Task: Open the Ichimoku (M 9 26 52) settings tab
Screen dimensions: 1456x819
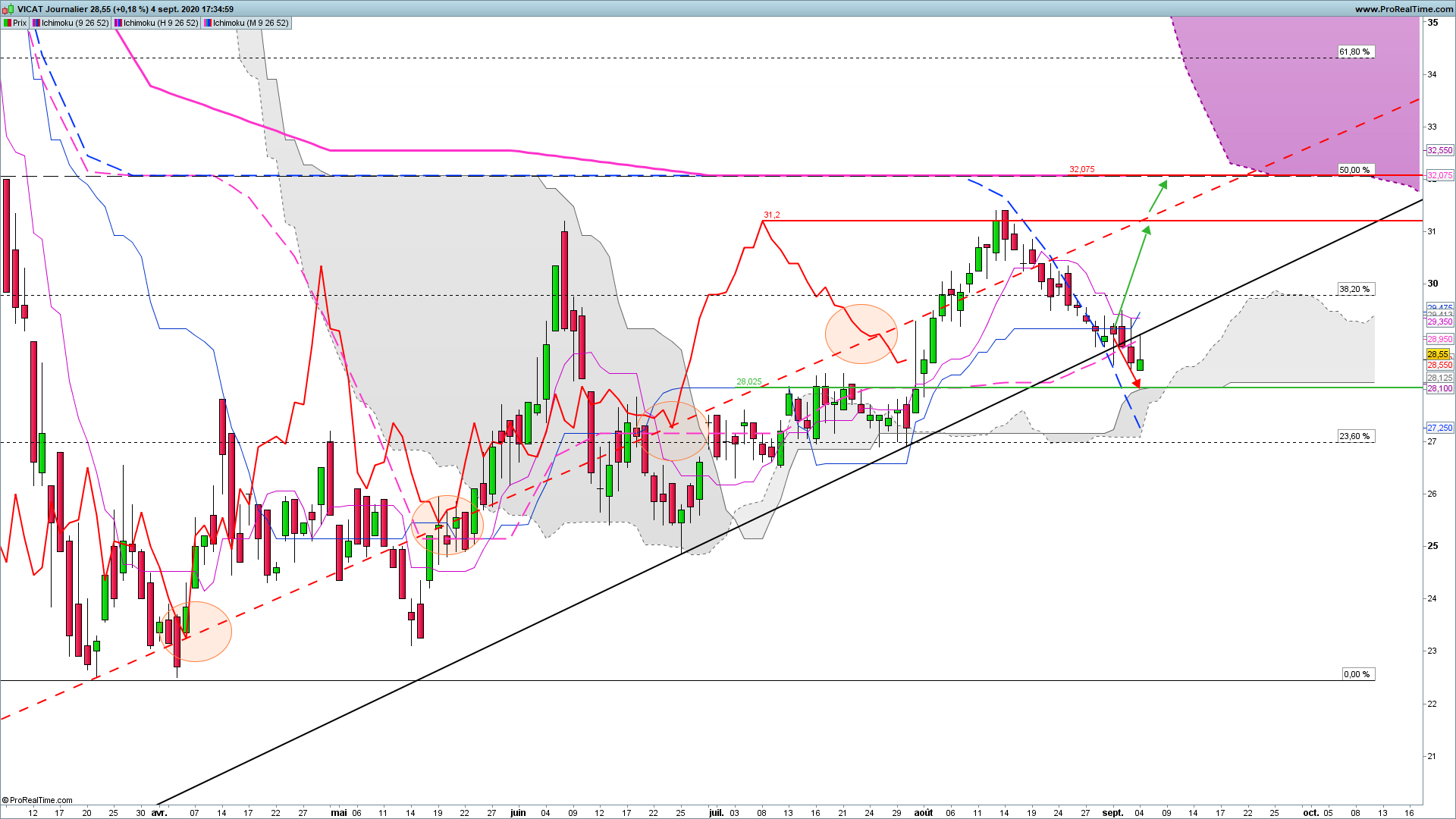Action: pyautogui.click(x=250, y=23)
